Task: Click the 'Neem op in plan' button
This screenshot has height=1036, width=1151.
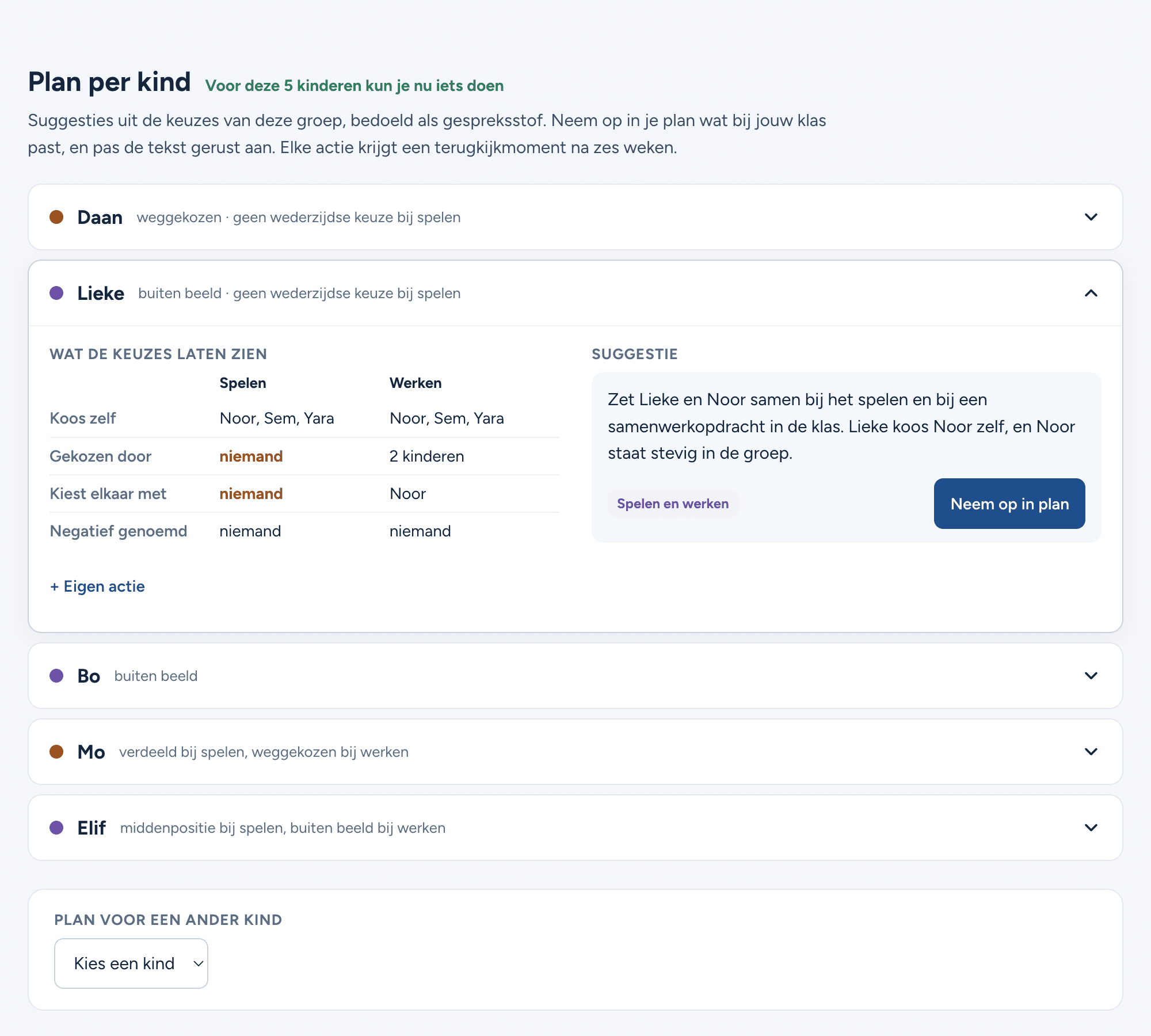Action: click(1009, 504)
